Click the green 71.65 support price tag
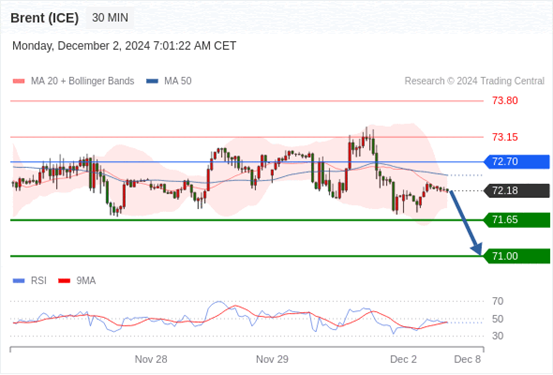The height and width of the screenshot is (375, 553). click(x=517, y=220)
